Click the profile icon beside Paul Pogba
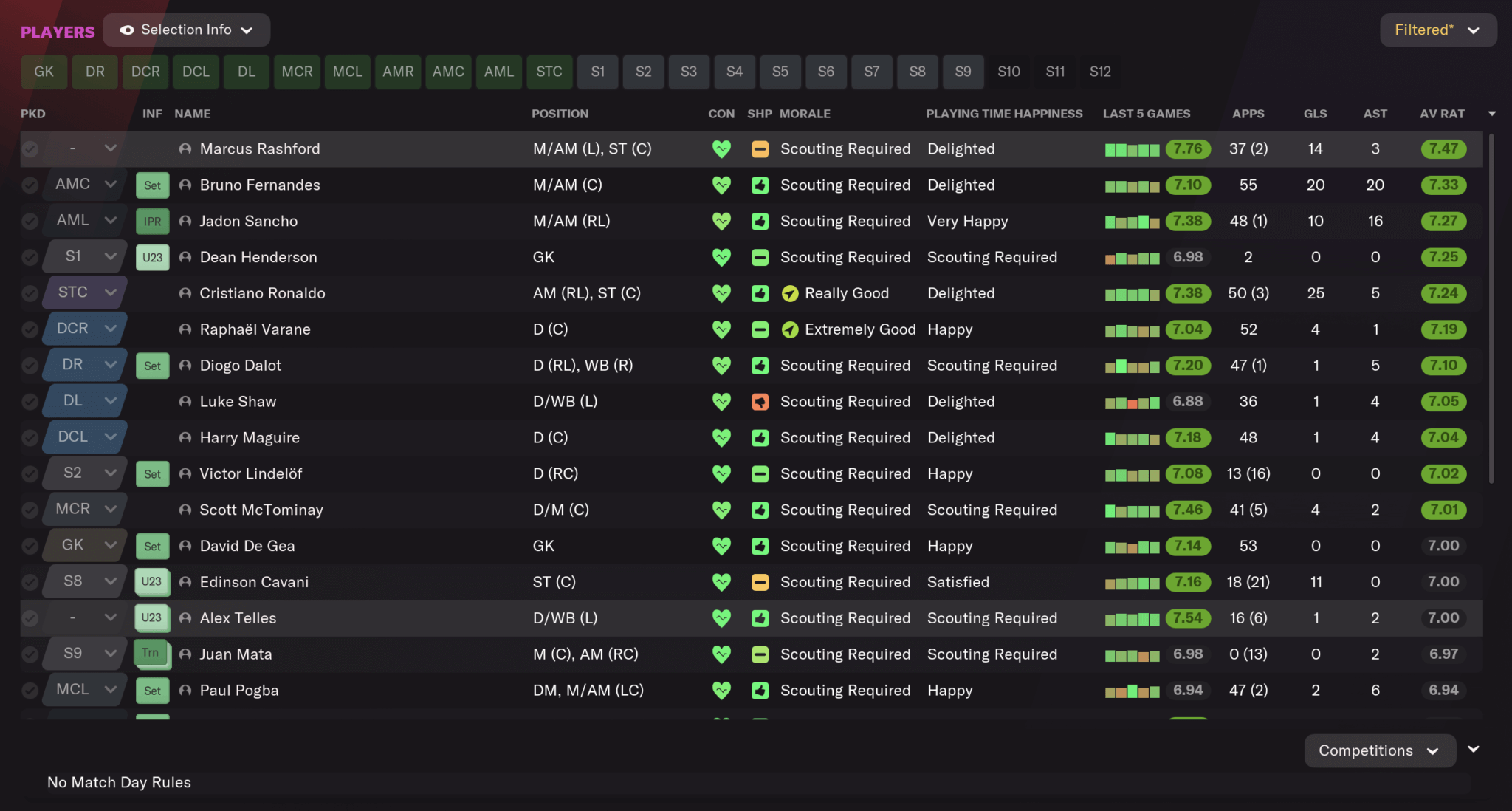 pyautogui.click(x=185, y=691)
